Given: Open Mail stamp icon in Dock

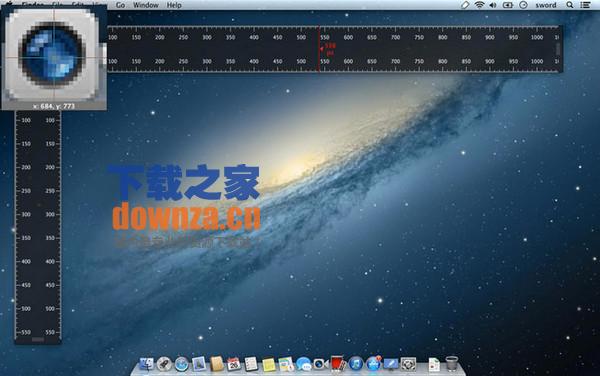Looking at the screenshot, I should tap(199, 364).
